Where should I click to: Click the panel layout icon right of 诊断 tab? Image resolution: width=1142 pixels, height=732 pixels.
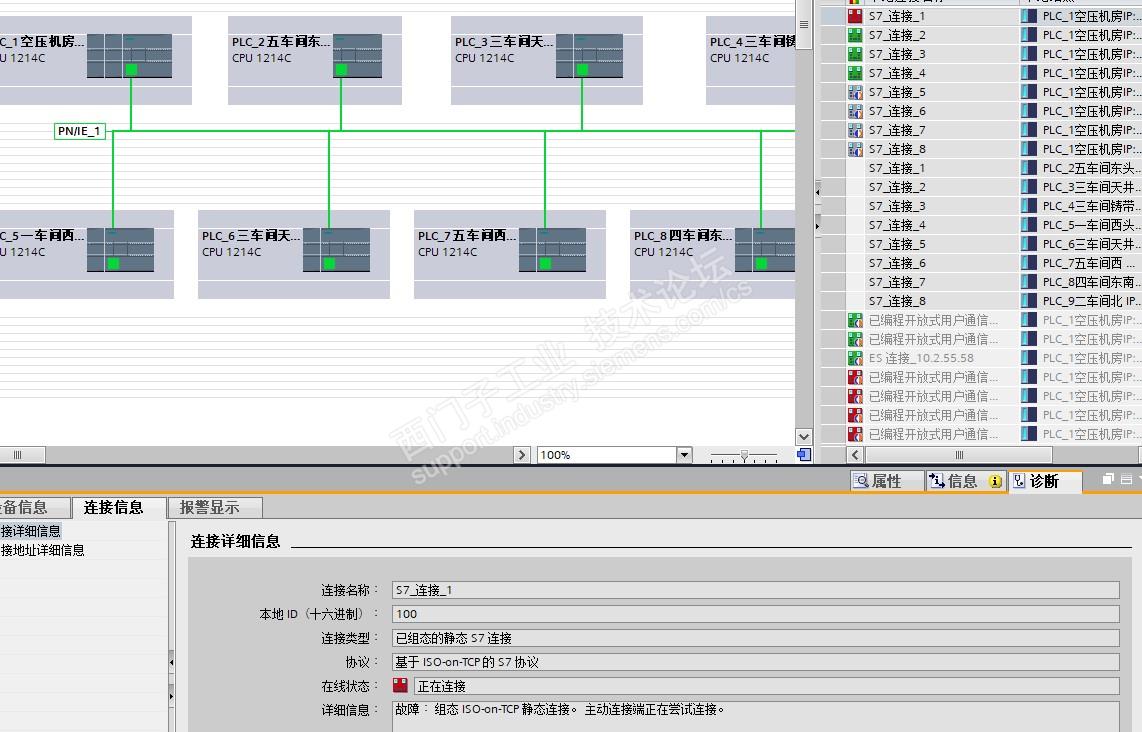pyautogui.click(x=1125, y=479)
